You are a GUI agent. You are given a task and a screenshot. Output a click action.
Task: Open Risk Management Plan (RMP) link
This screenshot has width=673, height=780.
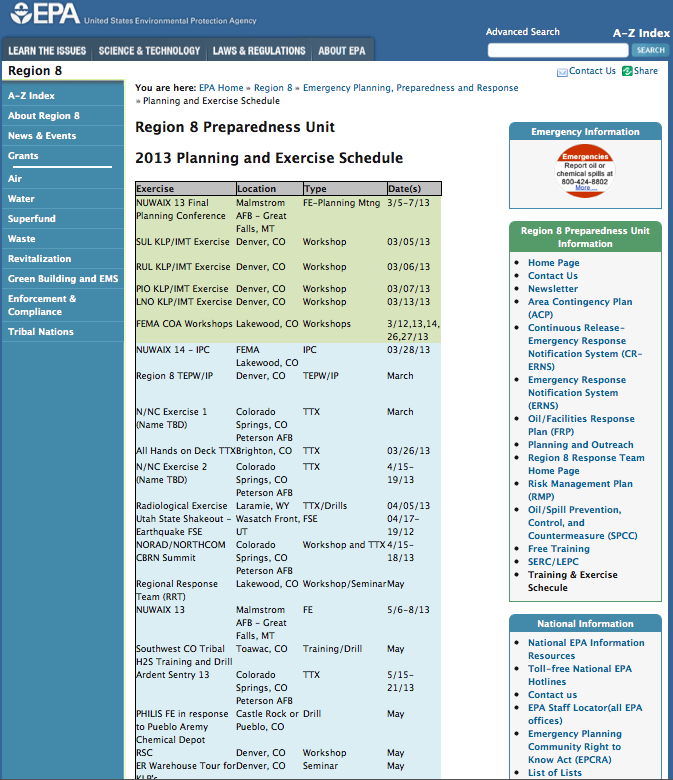pos(580,490)
